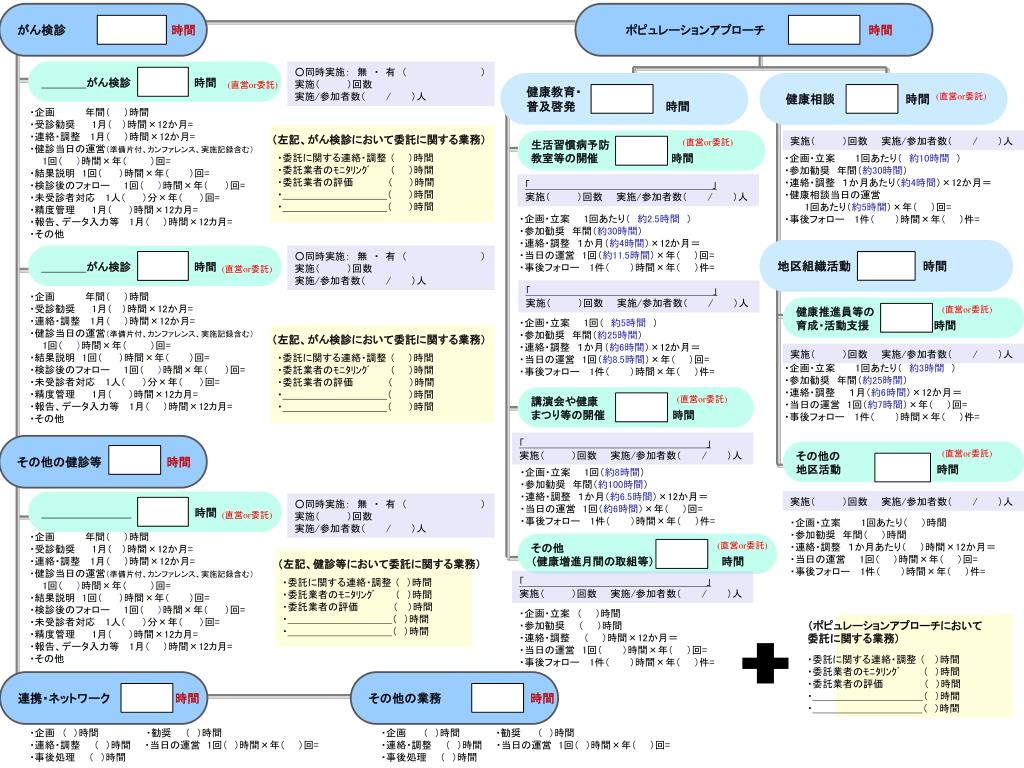Image resolution: width=1024 pixels, height=768 pixels.
Task: Click the 健康推進員等の育成・活動支援 hours box
Action: 906,319
